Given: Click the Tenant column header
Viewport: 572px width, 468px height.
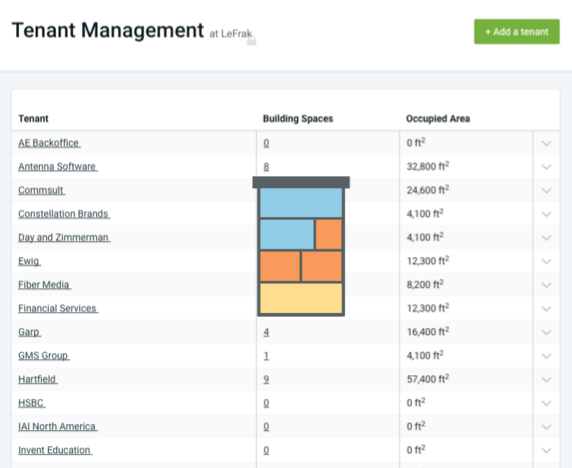Looking at the screenshot, I should click(x=34, y=119).
